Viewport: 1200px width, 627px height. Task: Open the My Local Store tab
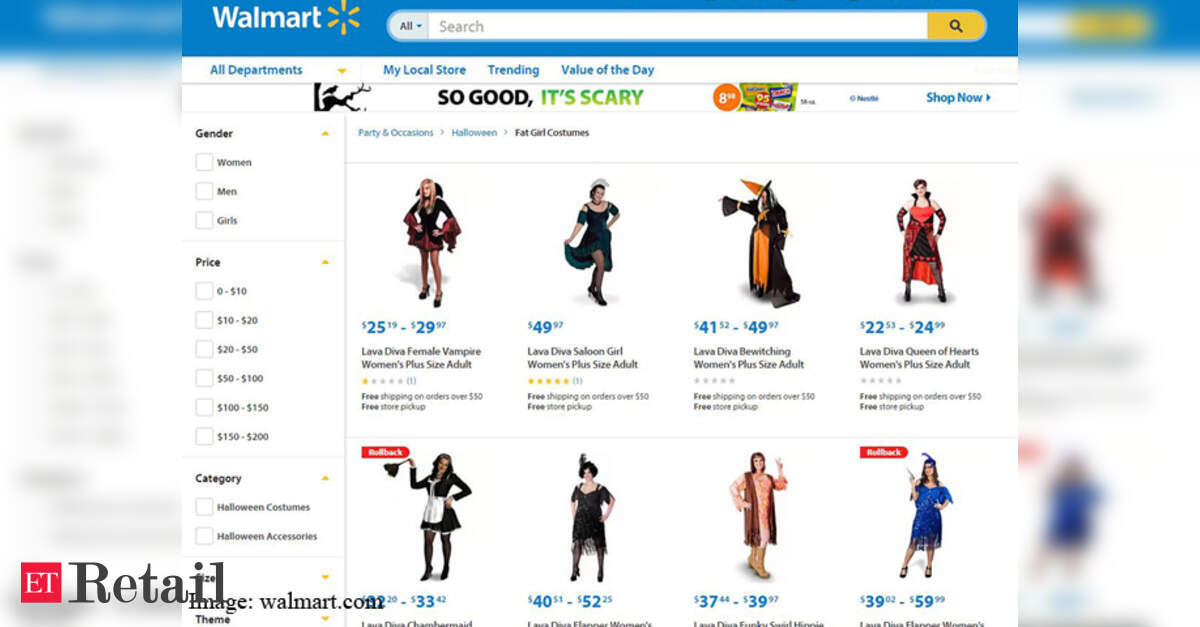424,70
